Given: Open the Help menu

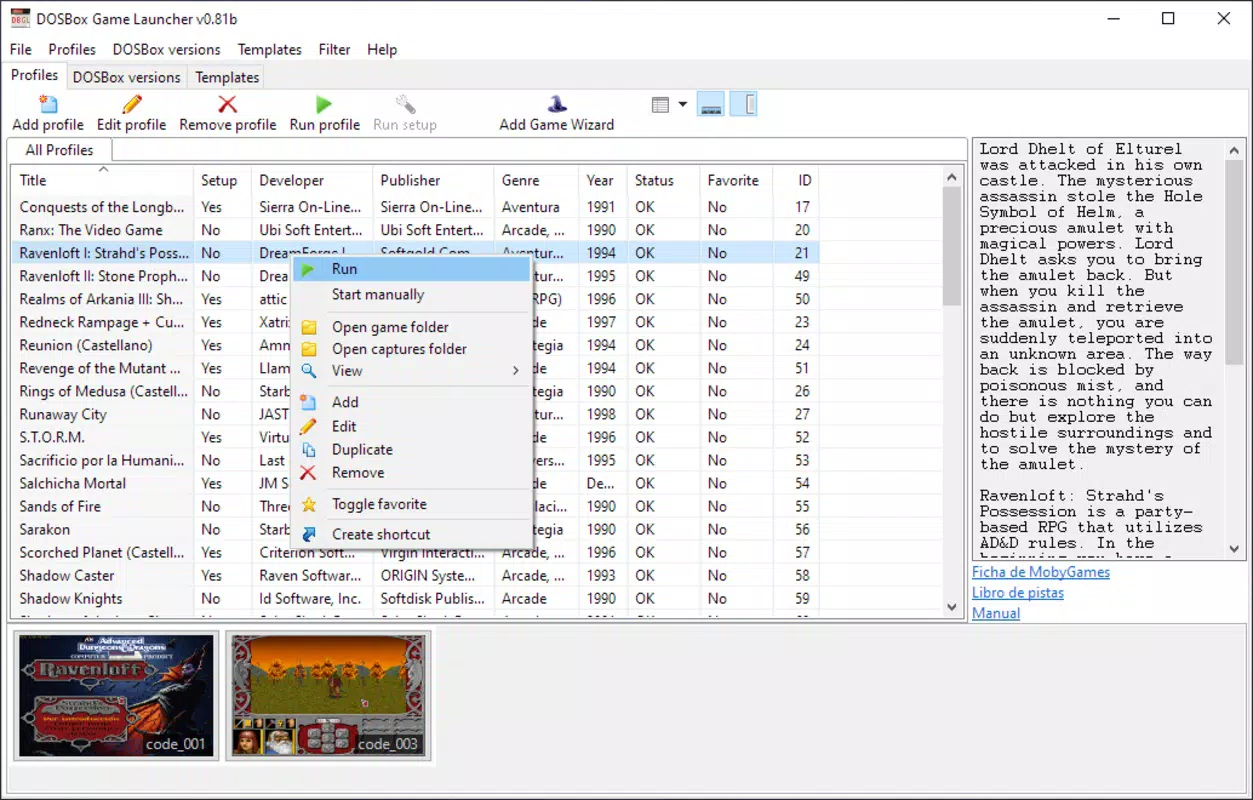Looking at the screenshot, I should click(x=382, y=49).
